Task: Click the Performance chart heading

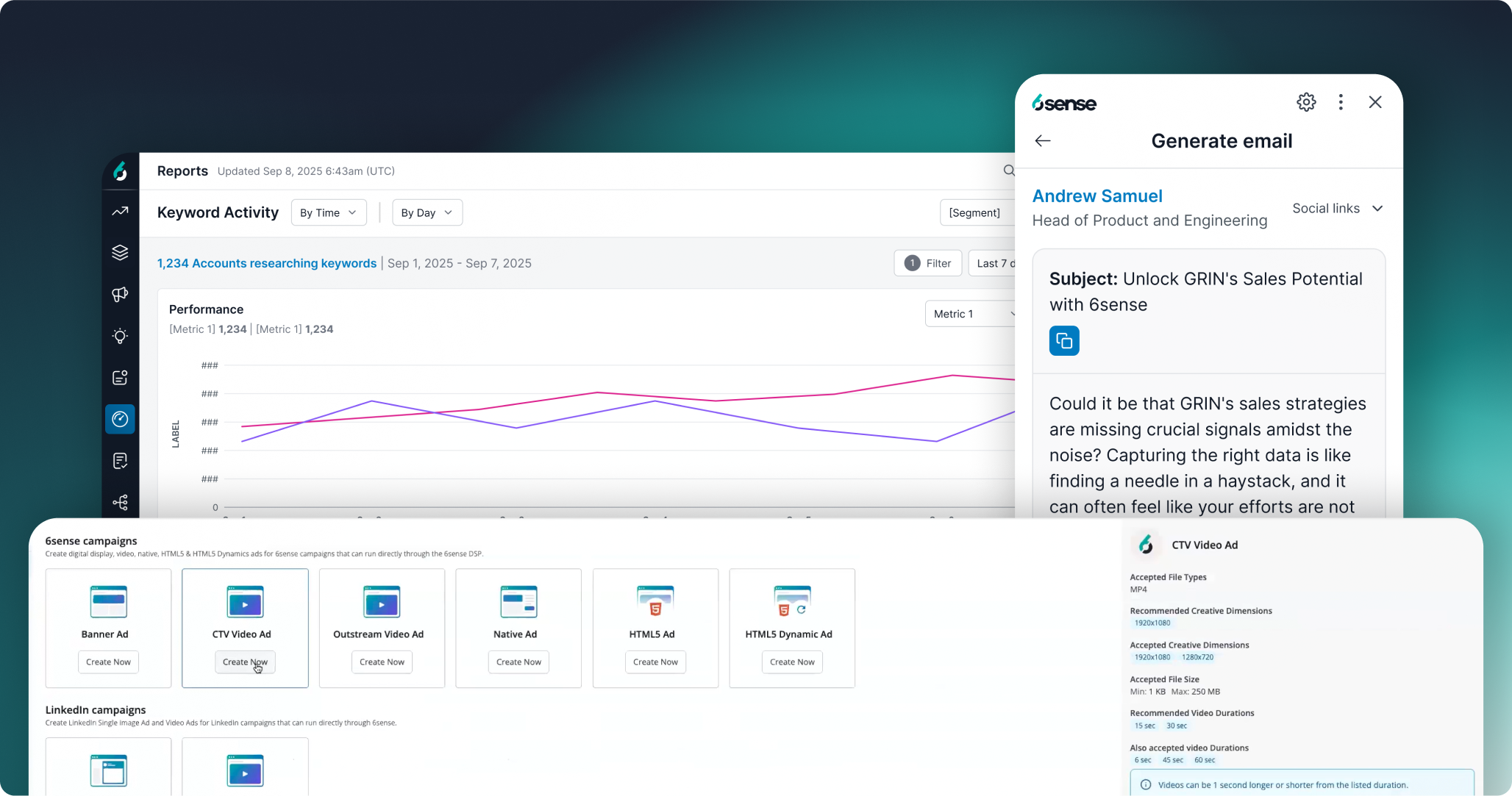Action: (206, 309)
